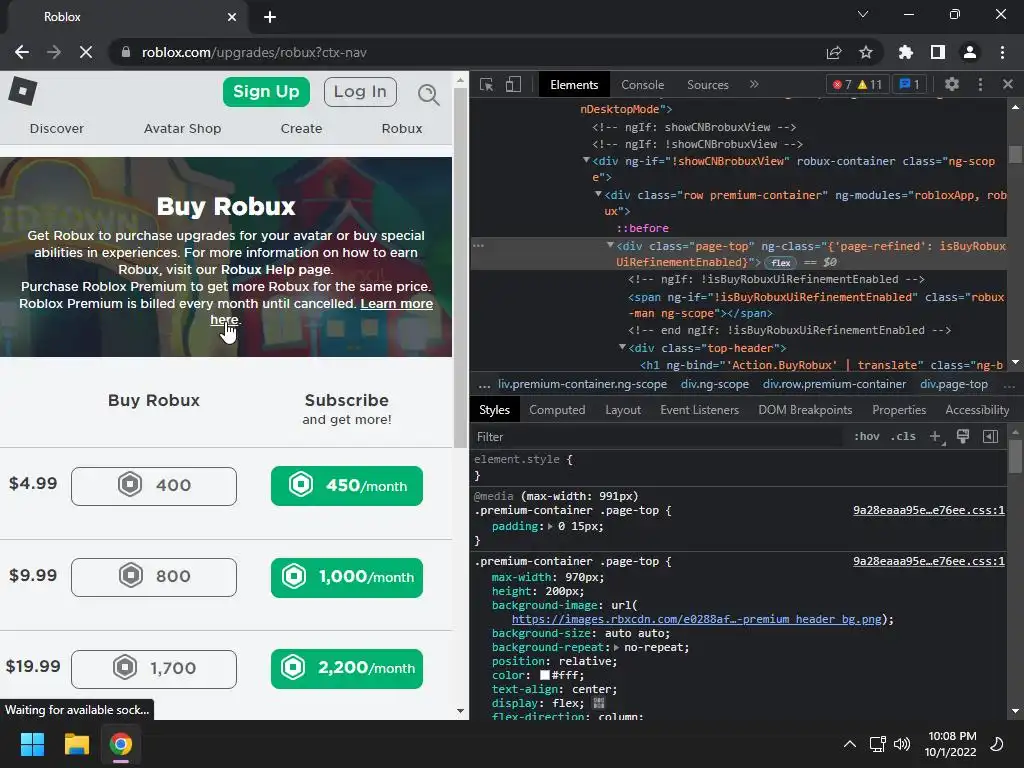1024x768 pixels.
Task: Share this page icon in address bar
Action: [834, 52]
